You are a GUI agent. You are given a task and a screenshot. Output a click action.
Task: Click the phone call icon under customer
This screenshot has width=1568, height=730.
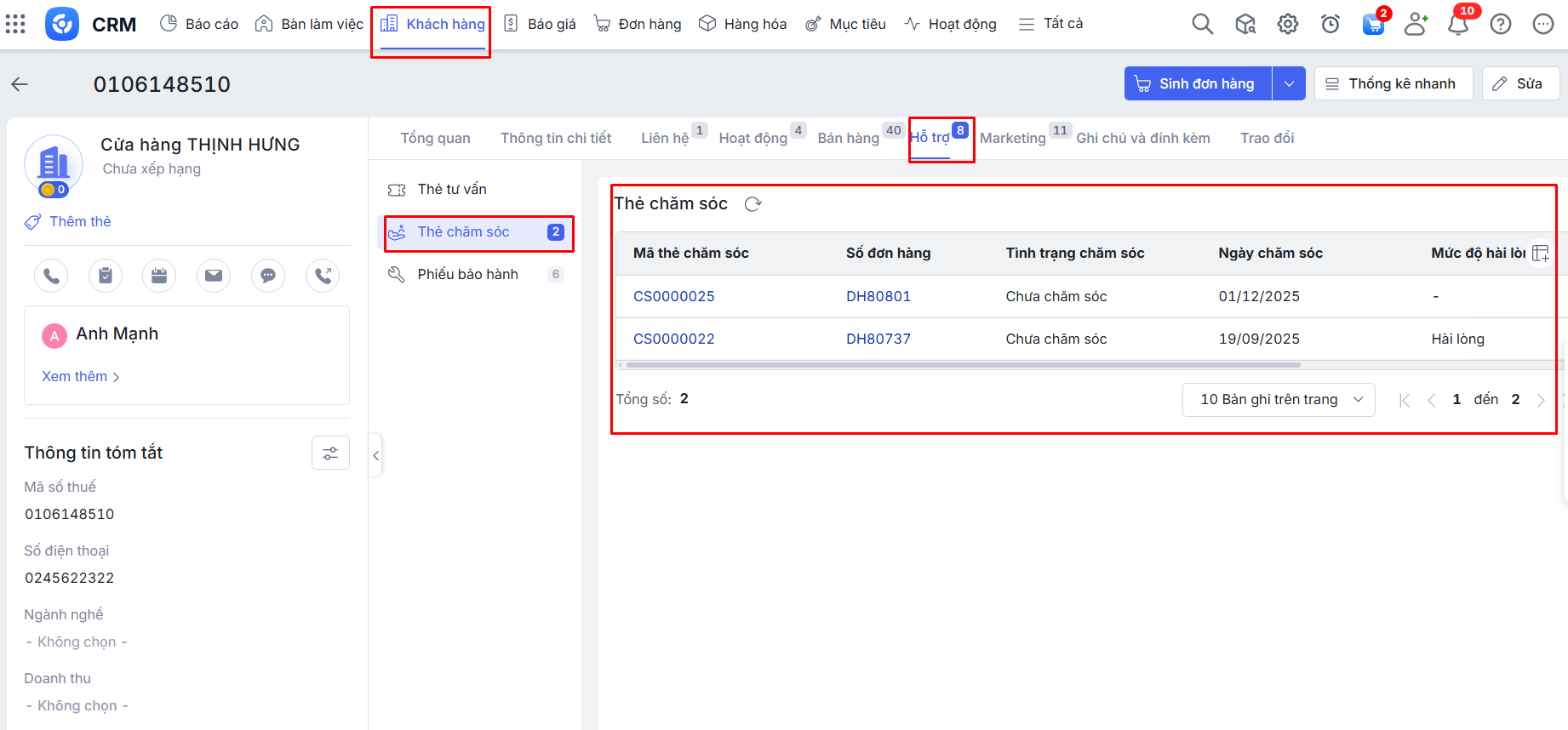pos(51,276)
